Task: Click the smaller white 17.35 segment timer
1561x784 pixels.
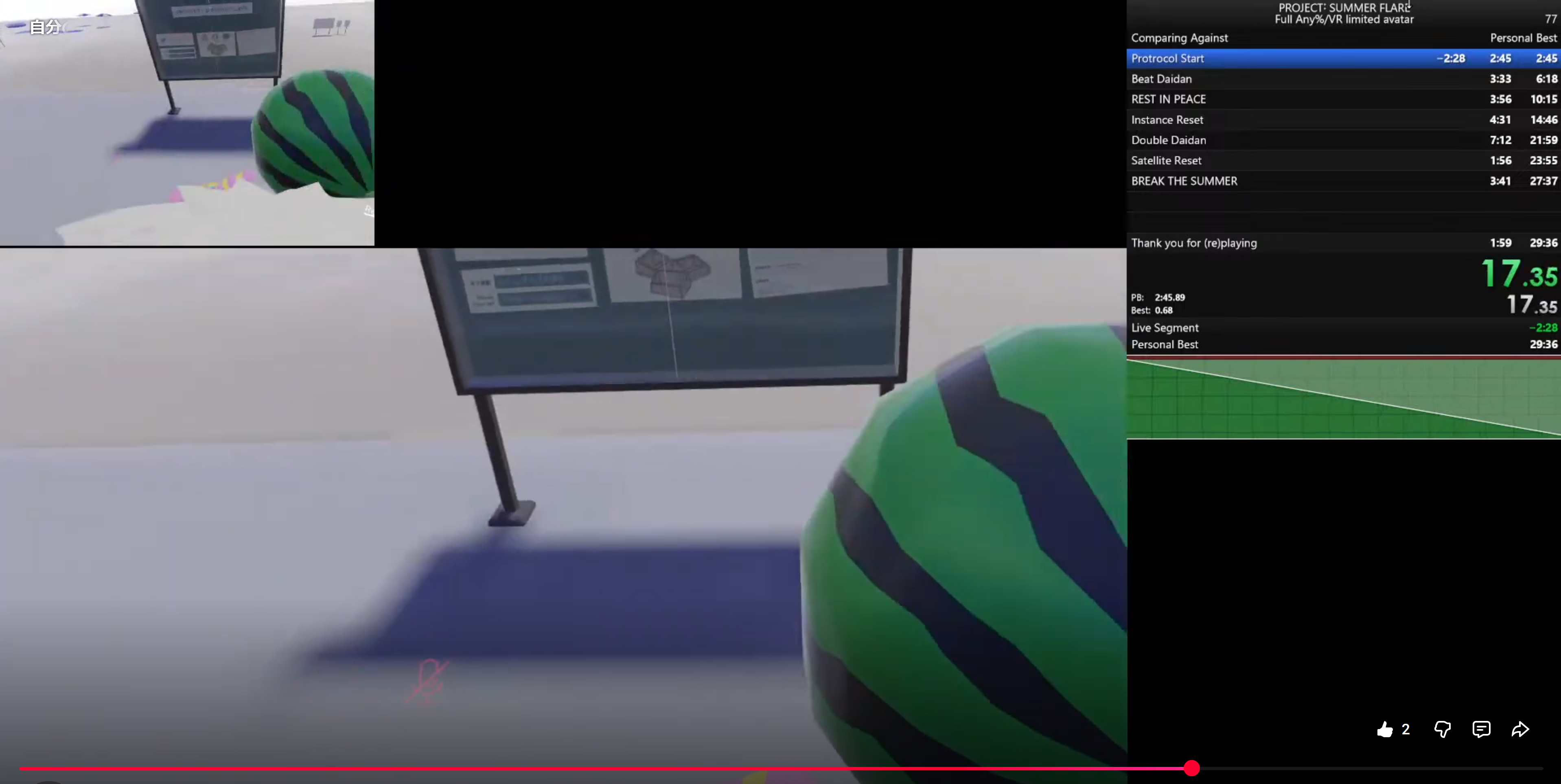Action: pyautogui.click(x=1531, y=305)
